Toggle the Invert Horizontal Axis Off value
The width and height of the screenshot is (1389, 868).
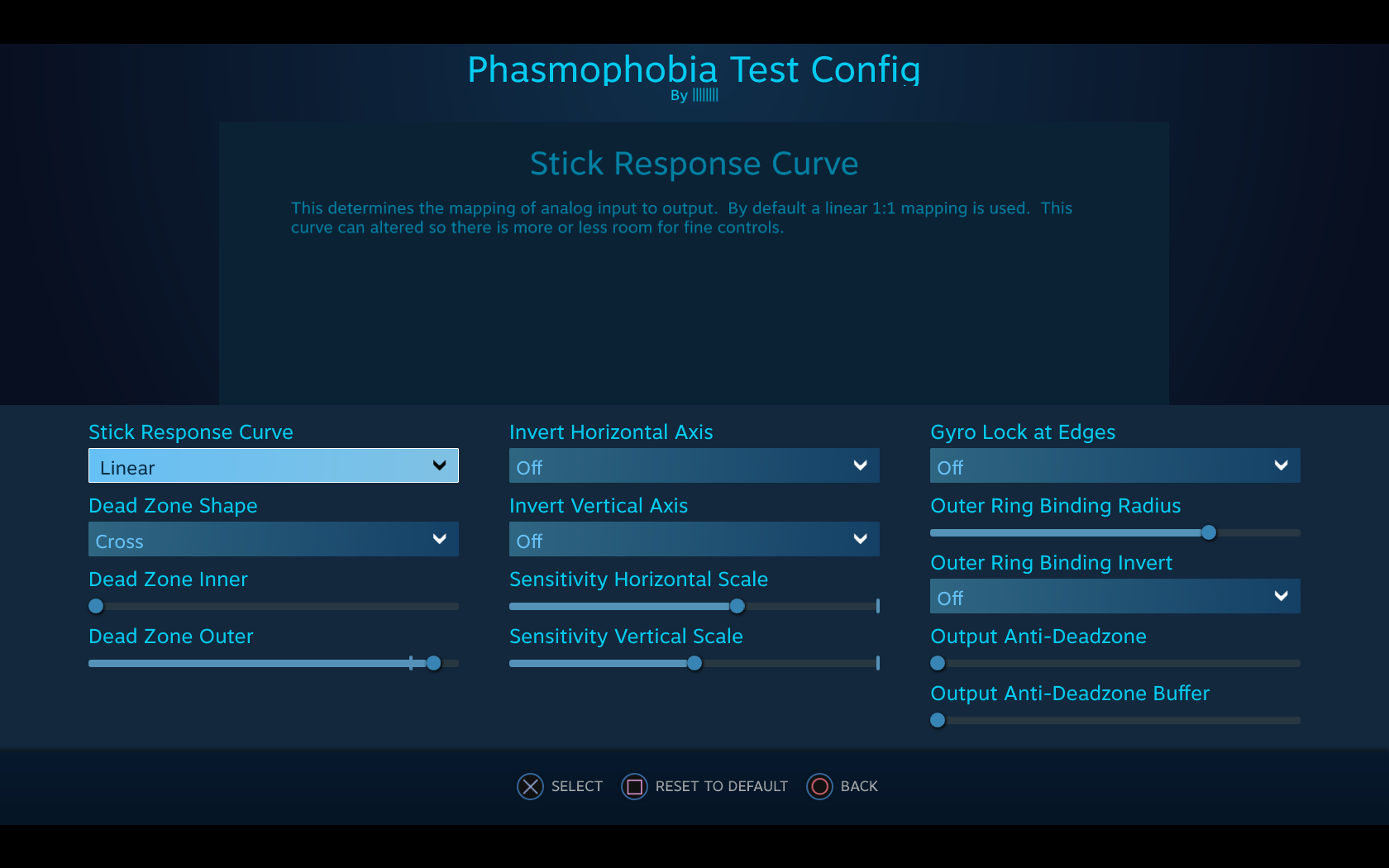tap(529, 468)
